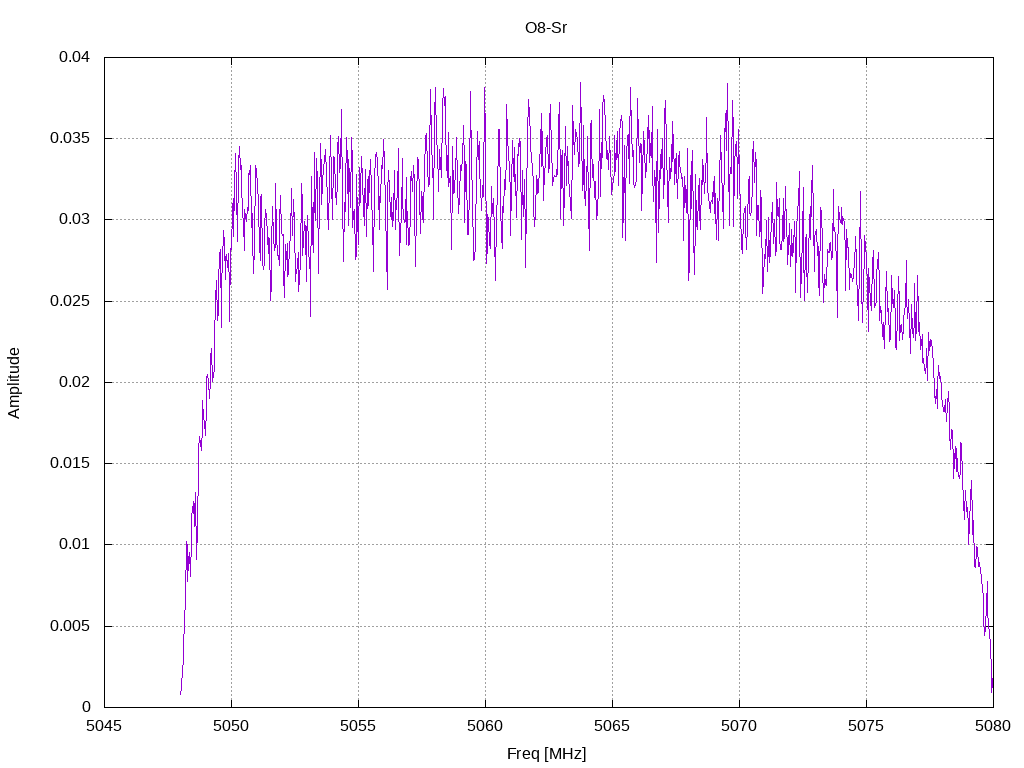This screenshot has height=768, width=1024.
Task: Click the 5080 x-axis tick label
Action: (993, 726)
